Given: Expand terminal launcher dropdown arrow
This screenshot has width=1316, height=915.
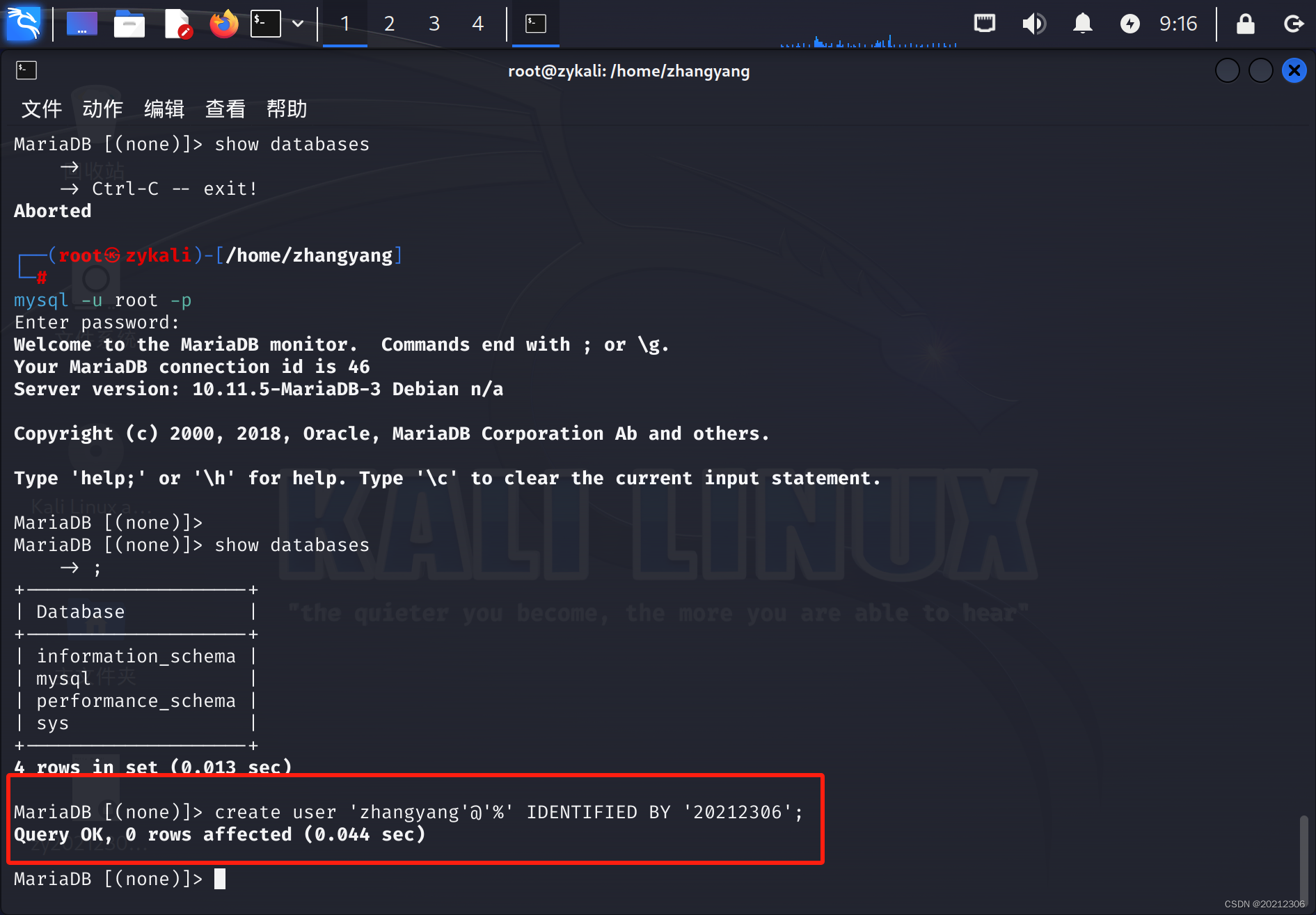Looking at the screenshot, I should click(x=298, y=24).
